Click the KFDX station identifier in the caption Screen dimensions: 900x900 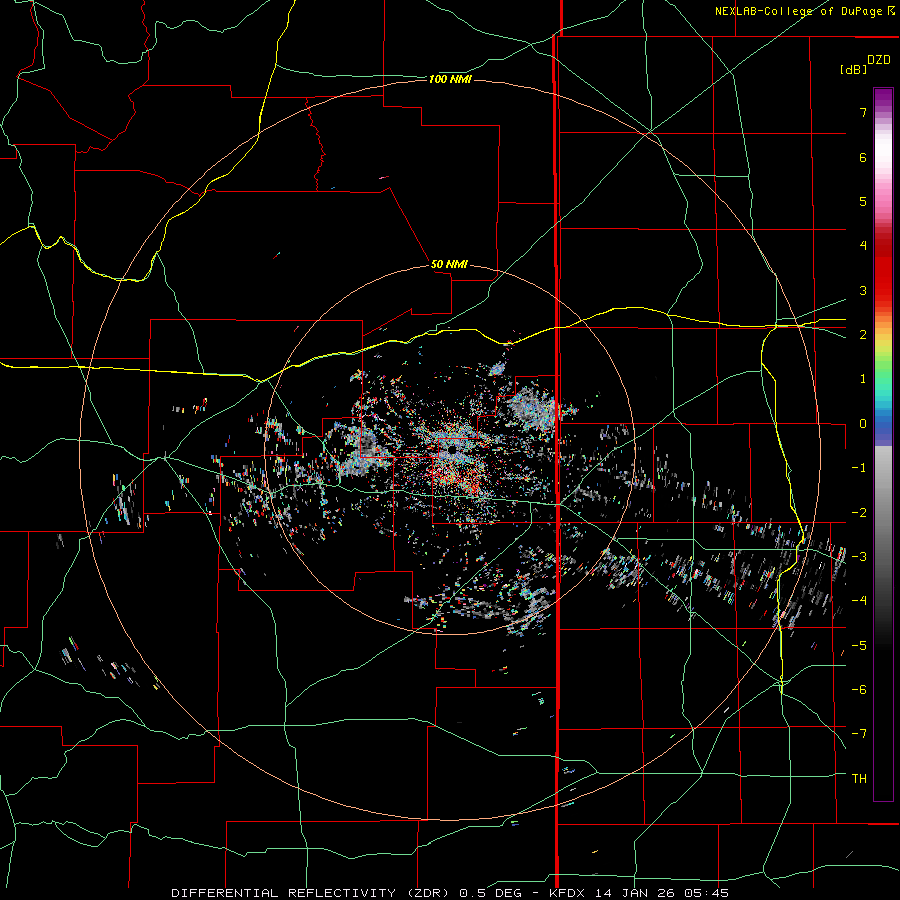(567, 893)
